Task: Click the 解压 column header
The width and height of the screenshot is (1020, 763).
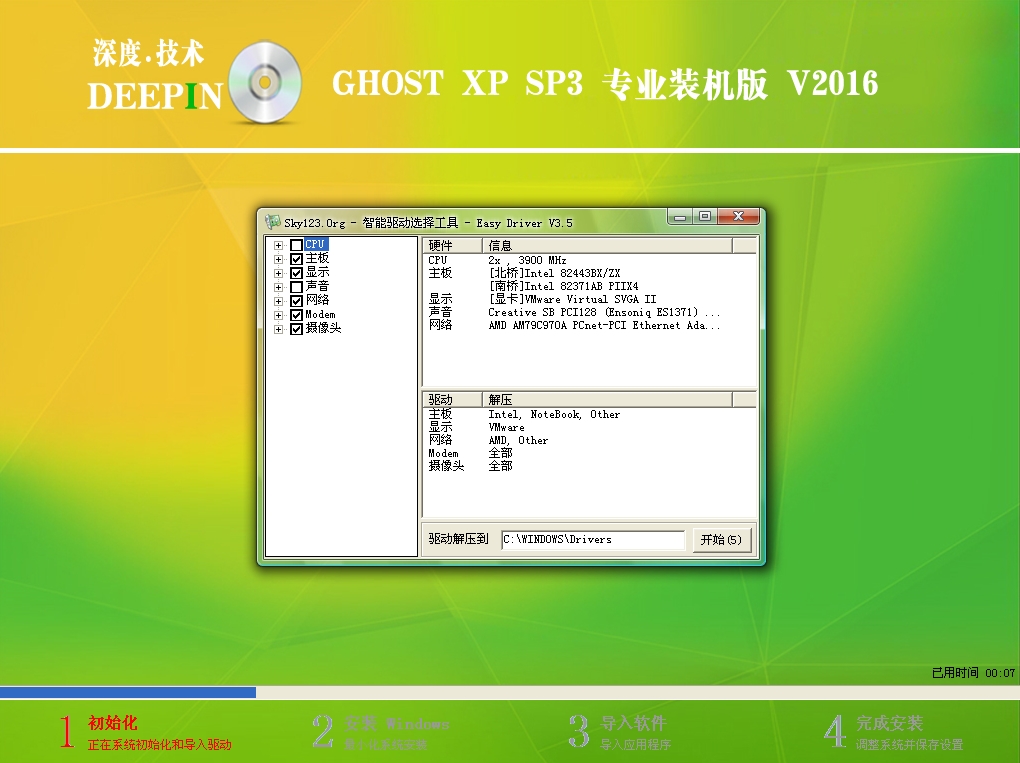Action: [x=607, y=399]
